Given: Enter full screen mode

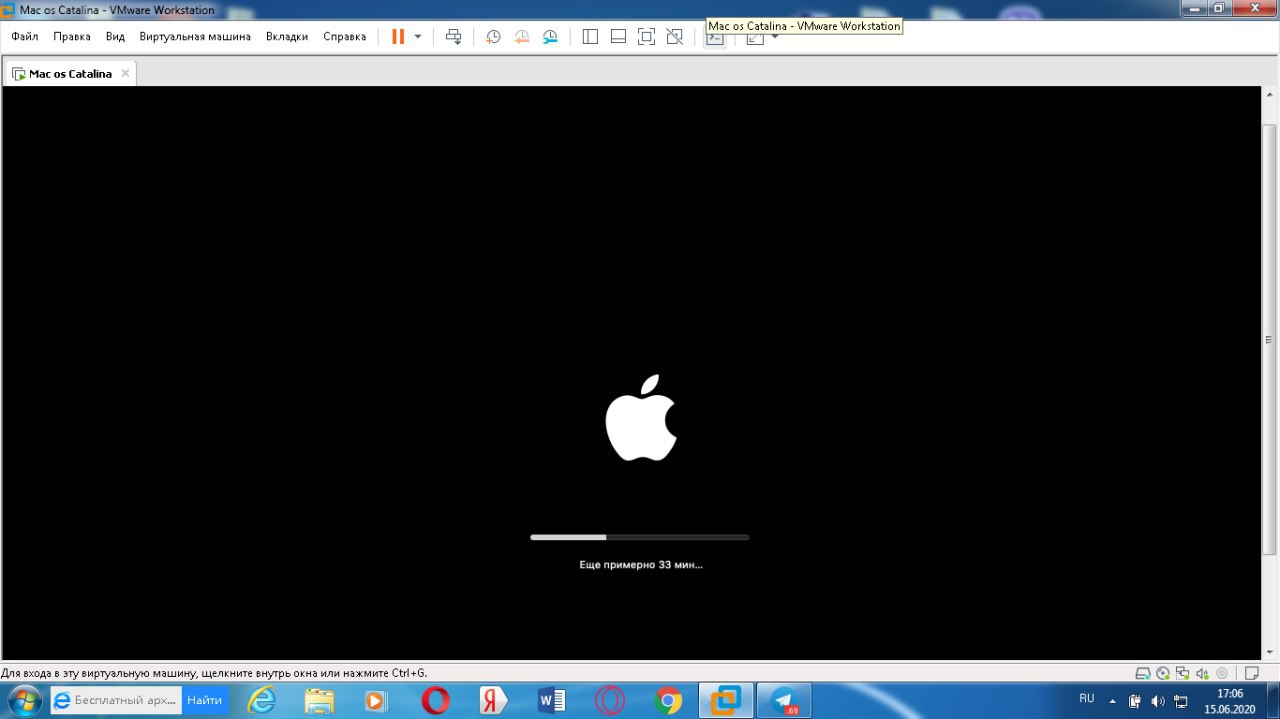Looking at the screenshot, I should click(x=646, y=36).
